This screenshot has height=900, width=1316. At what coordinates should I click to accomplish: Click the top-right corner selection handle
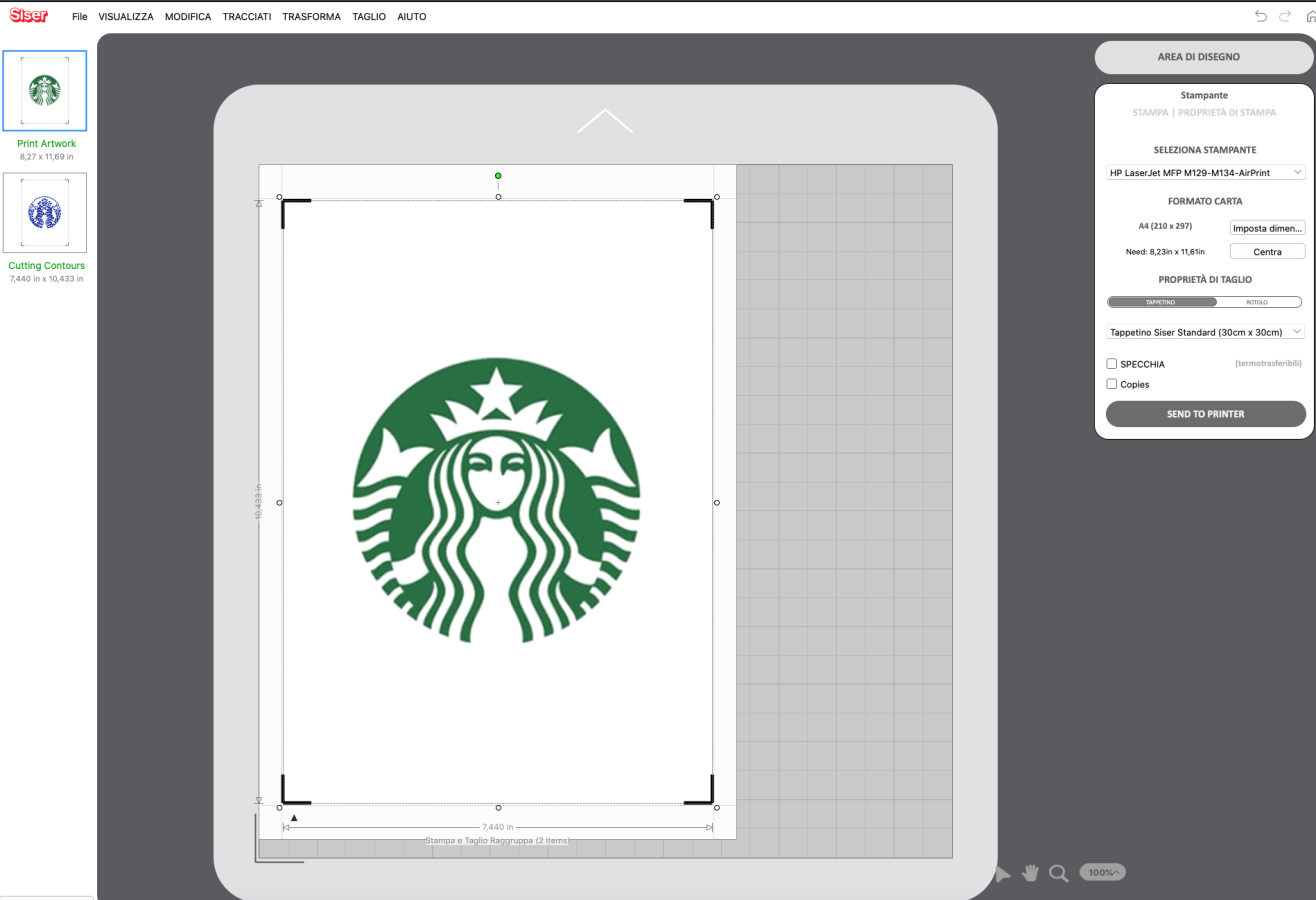[x=717, y=197]
